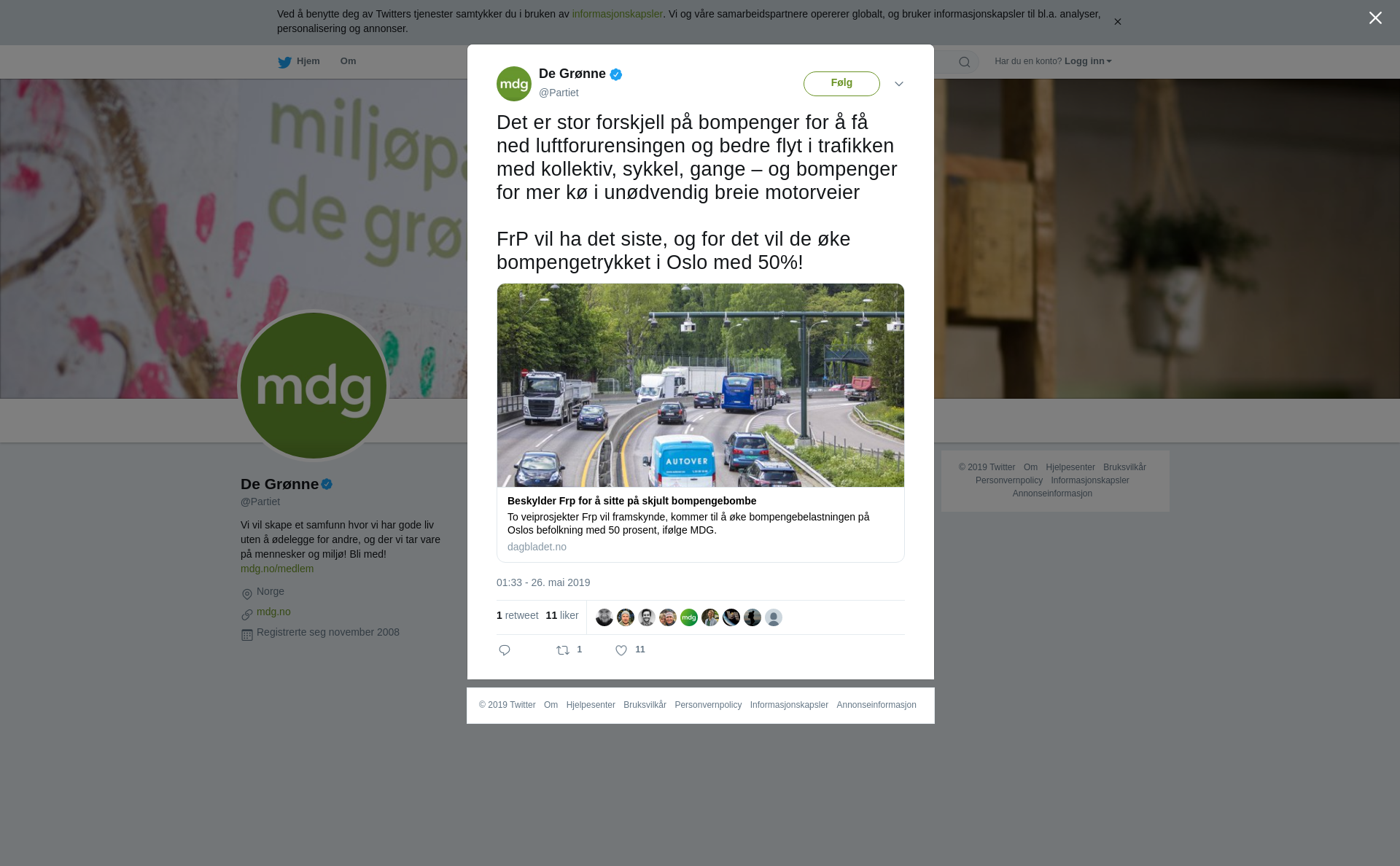Close the tweet overlay with the X icon
This screenshot has height=866, width=1400.
tap(1375, 18)
